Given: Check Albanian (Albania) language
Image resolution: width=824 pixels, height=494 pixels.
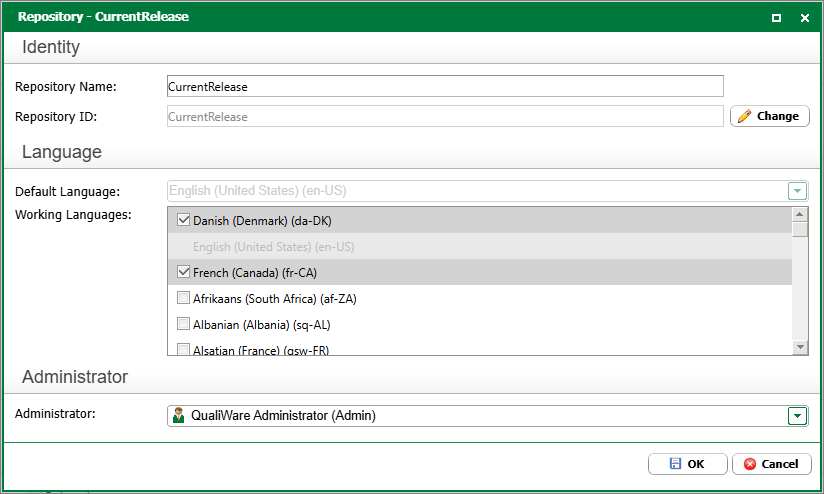Looking at the screenshot, I should tap(183, 323).
